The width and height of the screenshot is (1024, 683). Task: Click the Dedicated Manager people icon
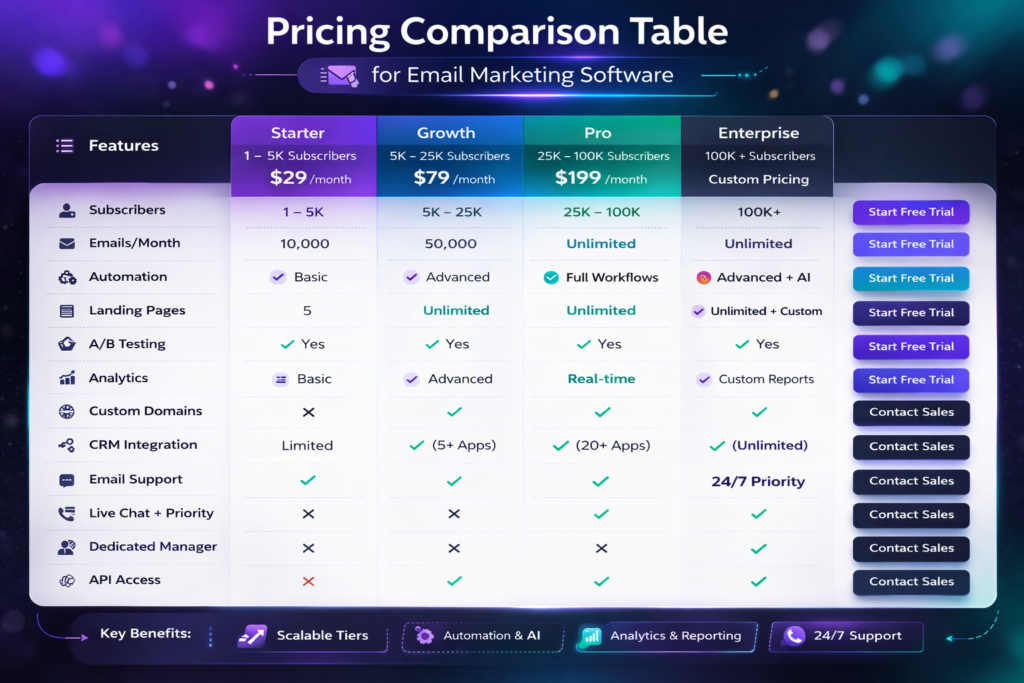(x=67, y=548)
